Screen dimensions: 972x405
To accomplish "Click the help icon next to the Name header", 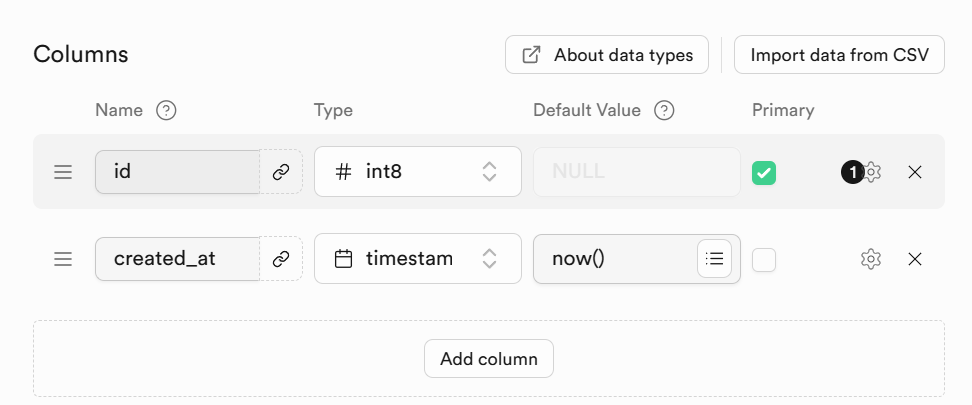I will click(167, 110).
